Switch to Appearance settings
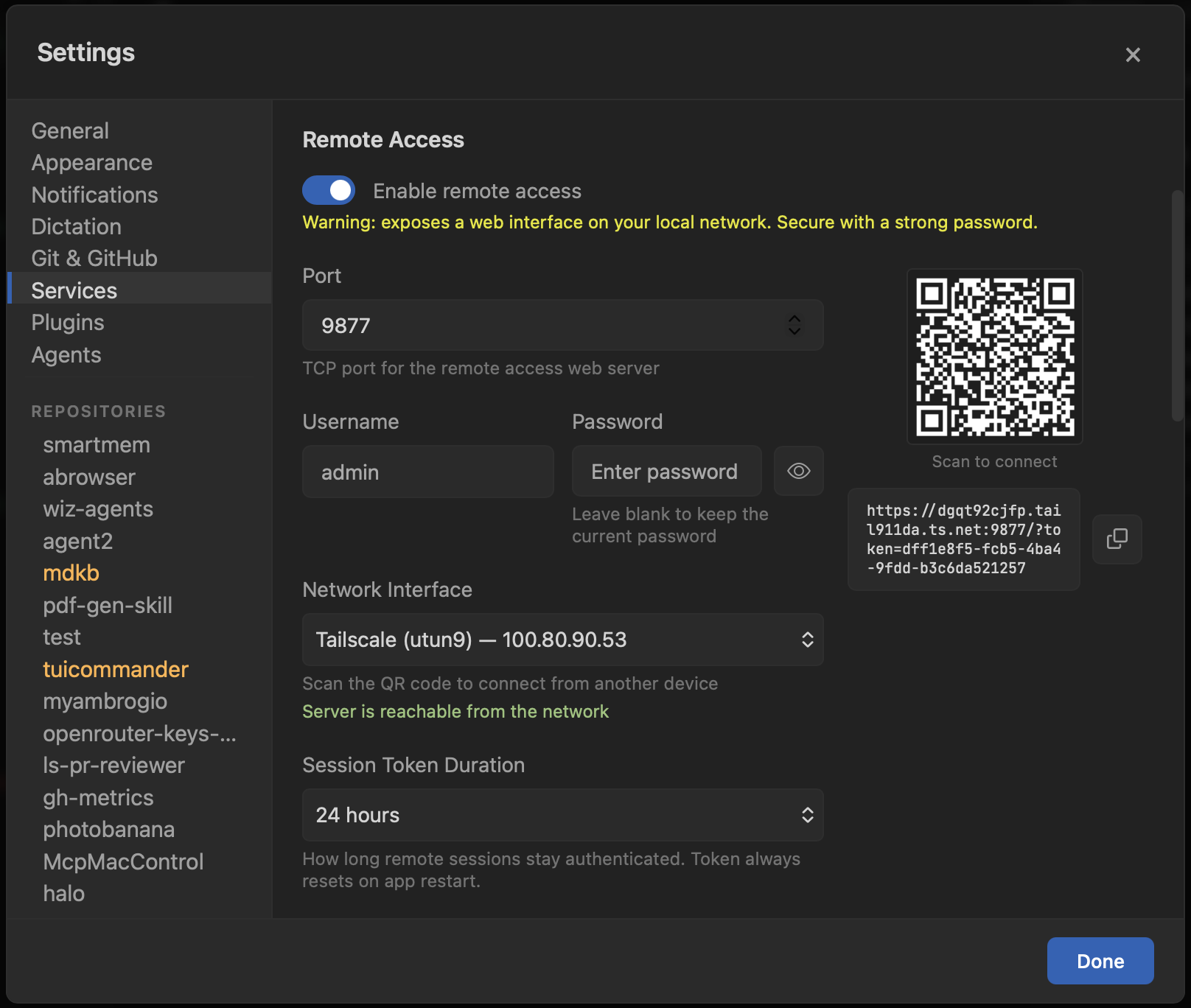Viewport: 1191px width, 1008px height. point(91,162)
